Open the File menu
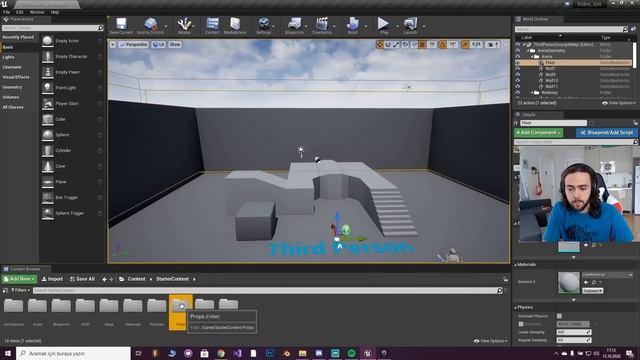Screen dimensions: 640x360 tap(7, 12)
